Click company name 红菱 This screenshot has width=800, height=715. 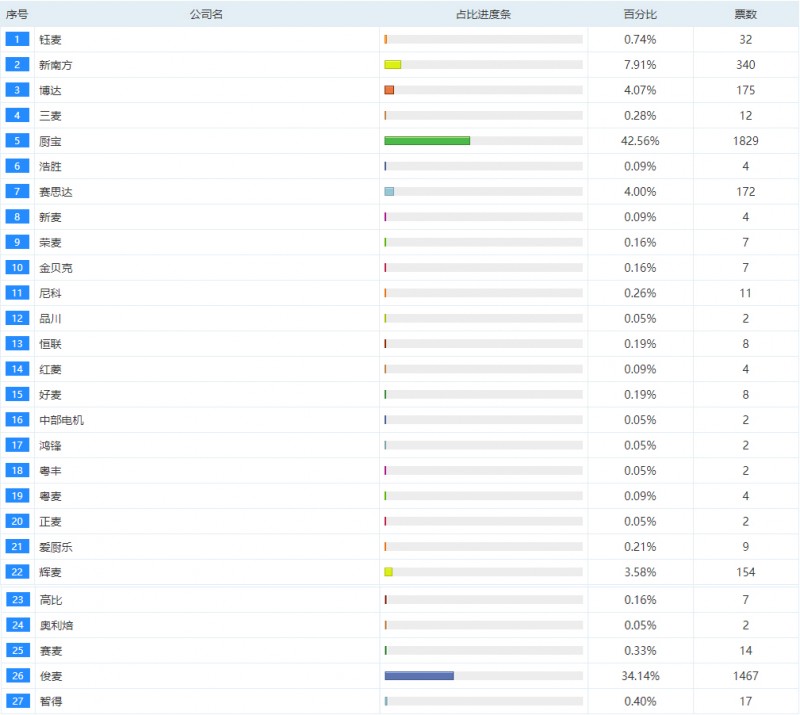50,369
